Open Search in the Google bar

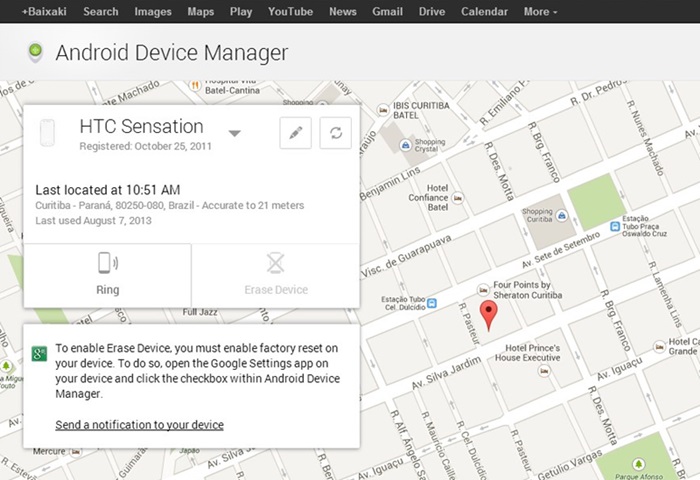click(101, 12)
